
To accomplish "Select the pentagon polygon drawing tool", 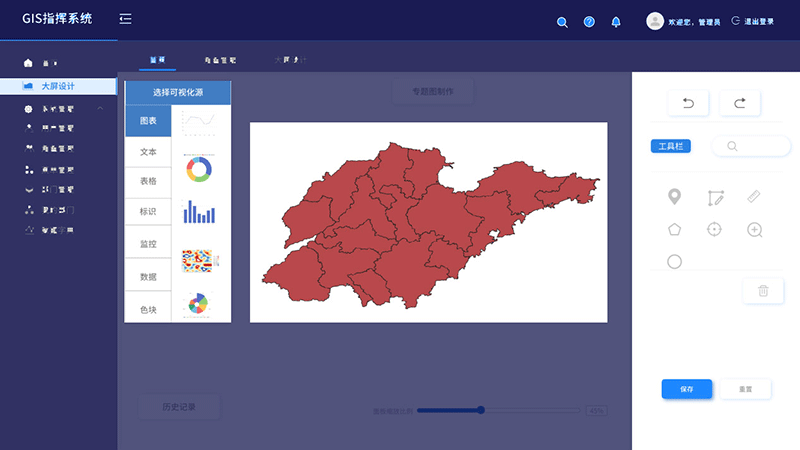I will click(675, 229).
